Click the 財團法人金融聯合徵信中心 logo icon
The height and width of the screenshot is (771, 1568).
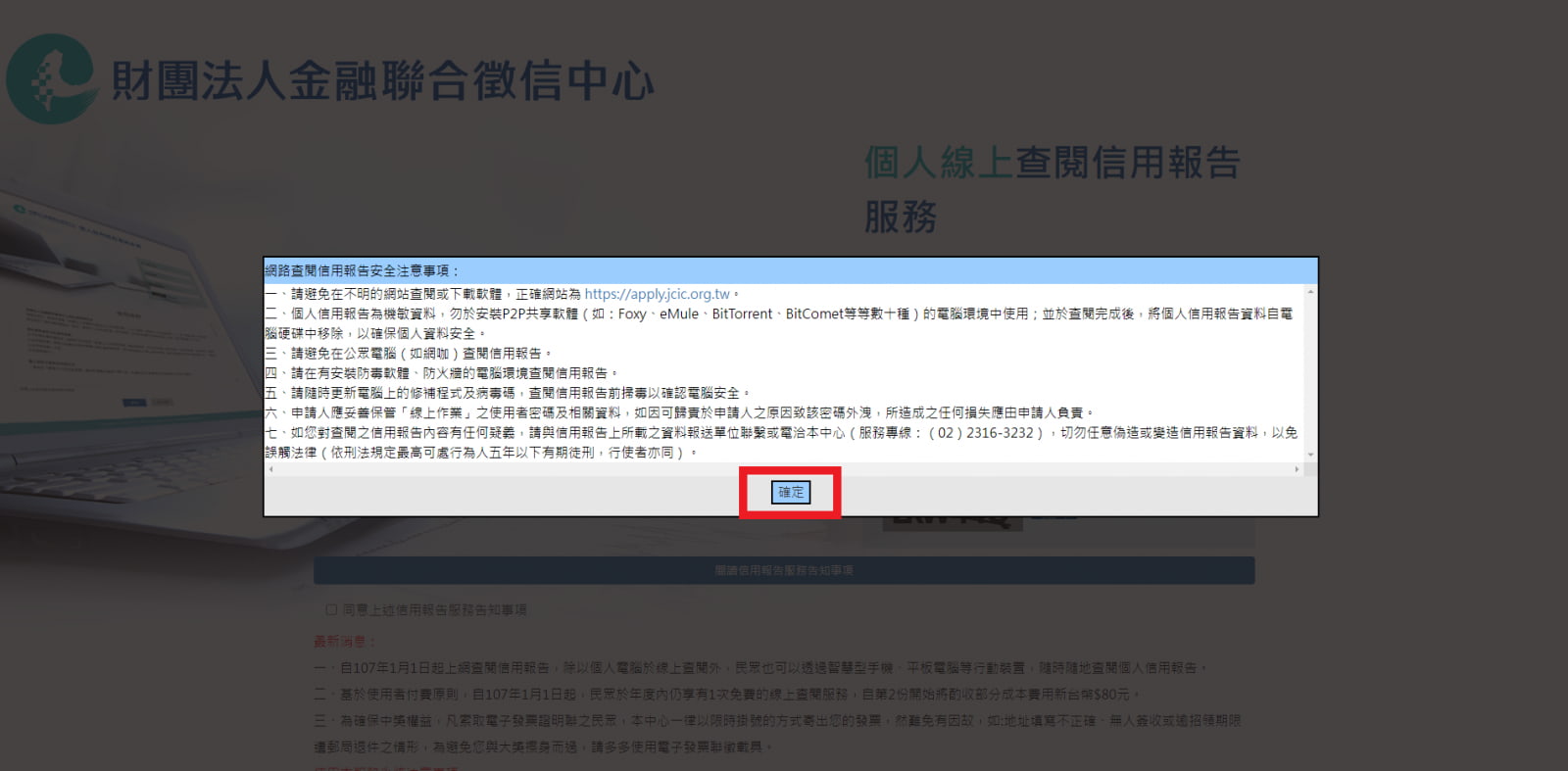click(51, 78)
